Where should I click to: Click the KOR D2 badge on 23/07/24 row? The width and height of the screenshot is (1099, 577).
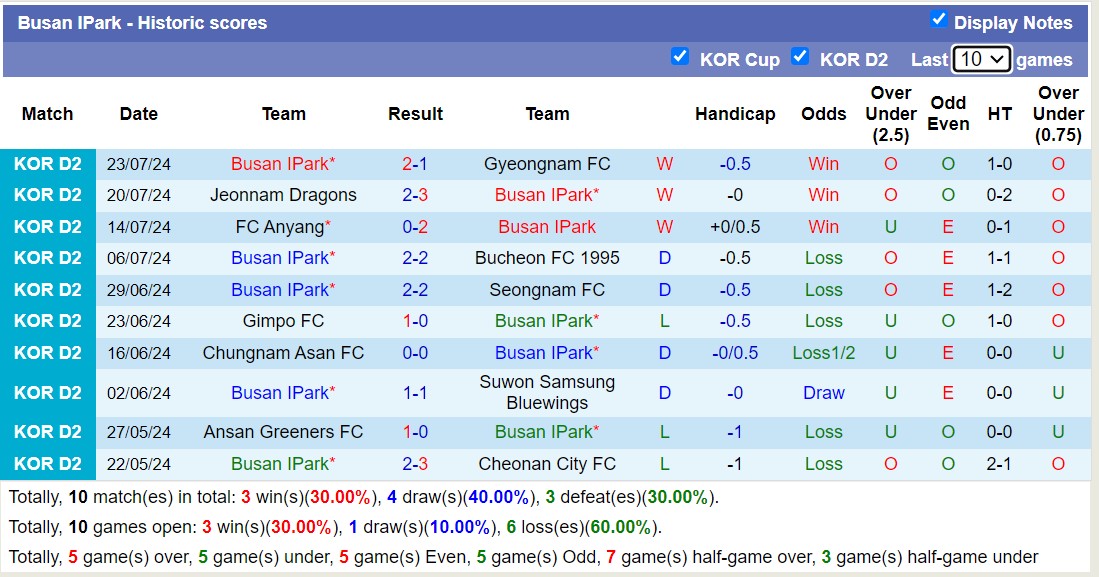tap(47, 164)
